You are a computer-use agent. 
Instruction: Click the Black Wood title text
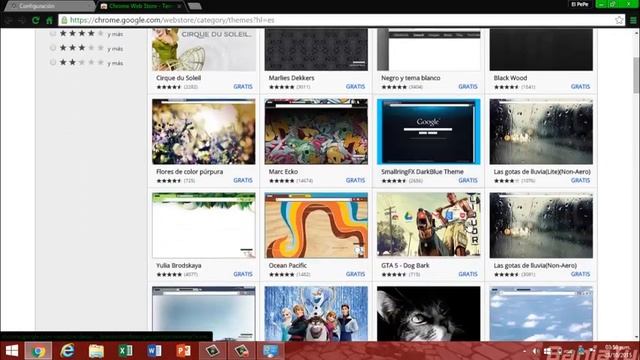510,78
